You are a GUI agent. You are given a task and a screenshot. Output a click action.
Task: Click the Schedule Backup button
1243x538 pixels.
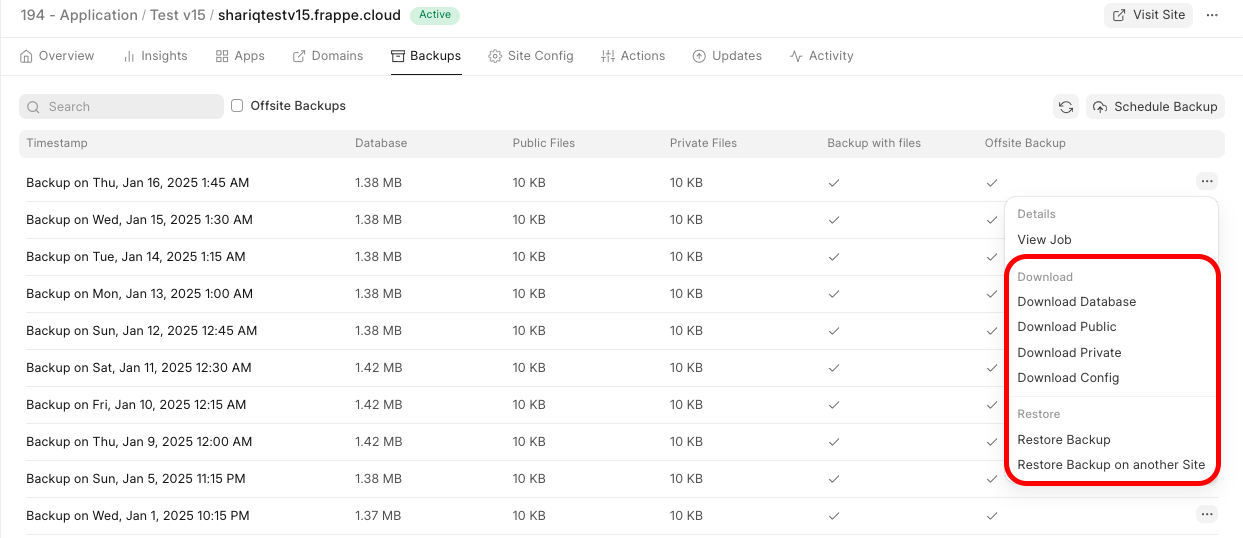(1155, 107)
